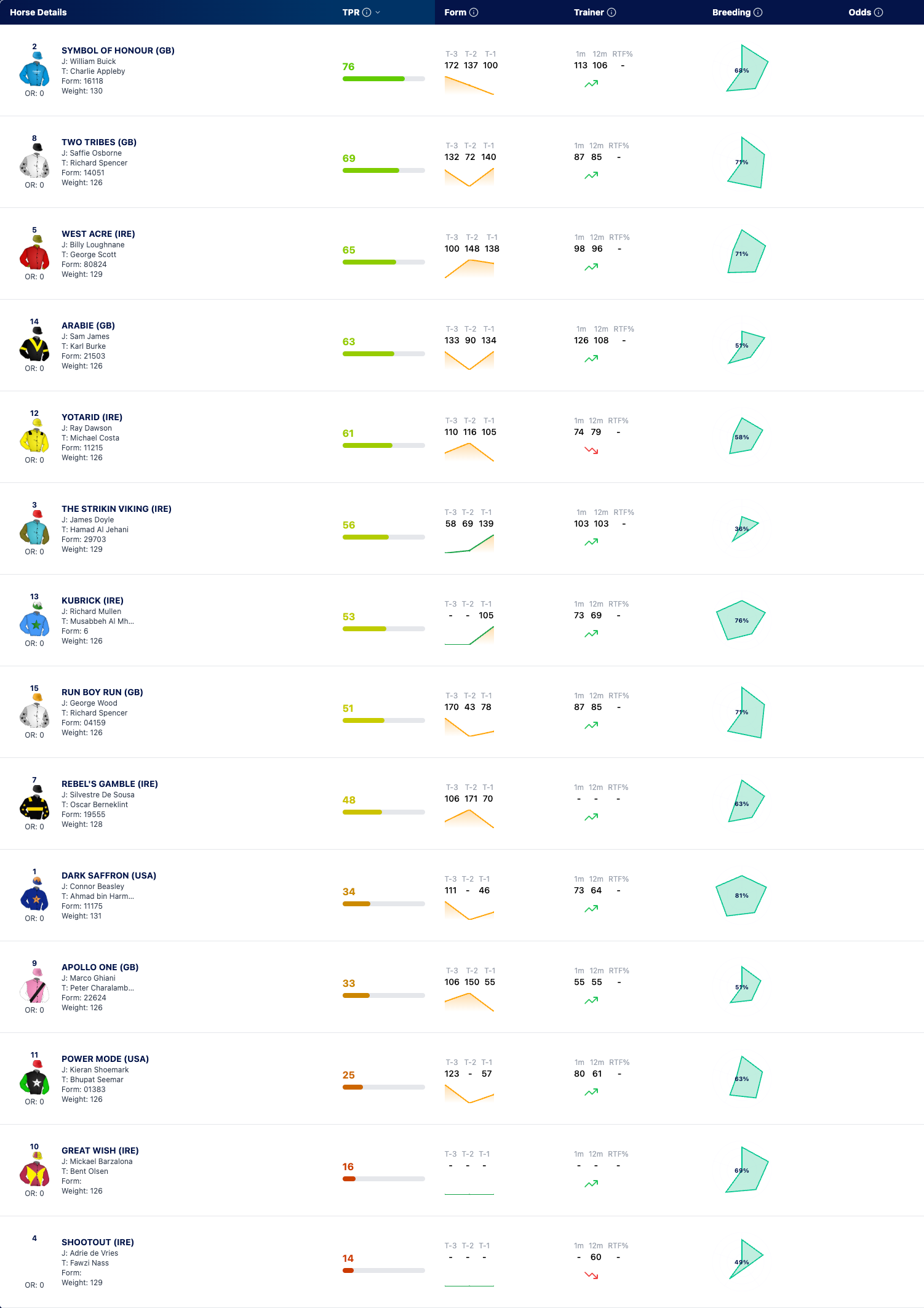
Task: Select the Horse Details column header
Action: 38,12
